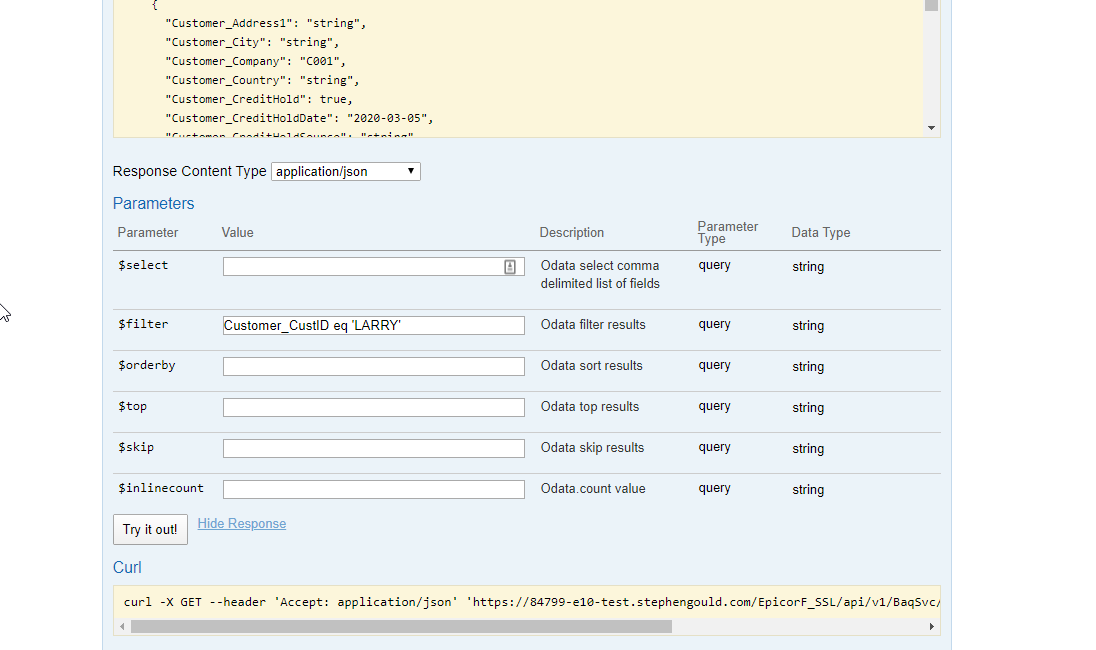Click the "Customer_Address1" JSON line
Image resolution: width=1096 pixels, height=650 pixels.
266,23
